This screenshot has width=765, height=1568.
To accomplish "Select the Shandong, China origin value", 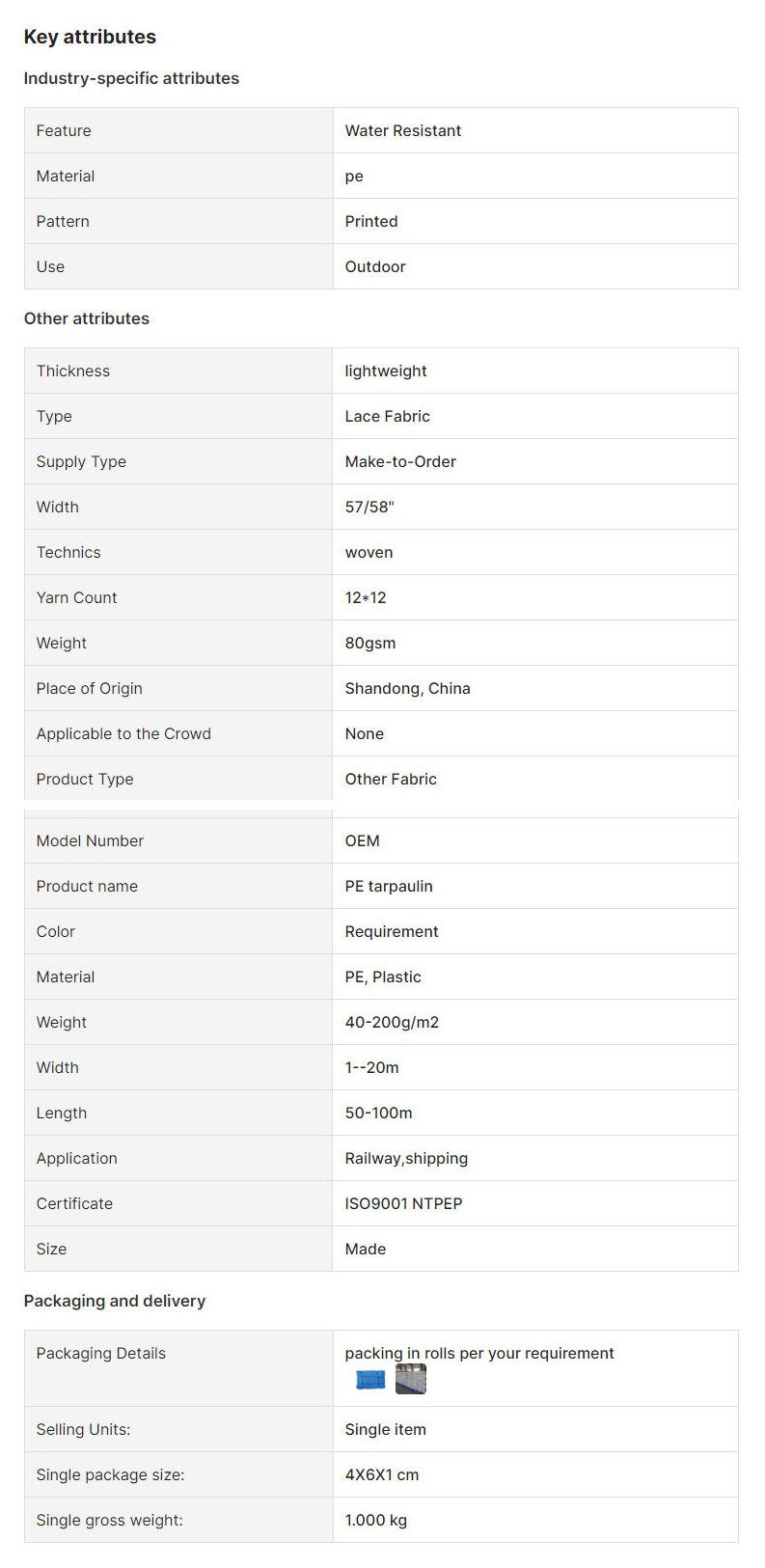I will pos(408,689).
